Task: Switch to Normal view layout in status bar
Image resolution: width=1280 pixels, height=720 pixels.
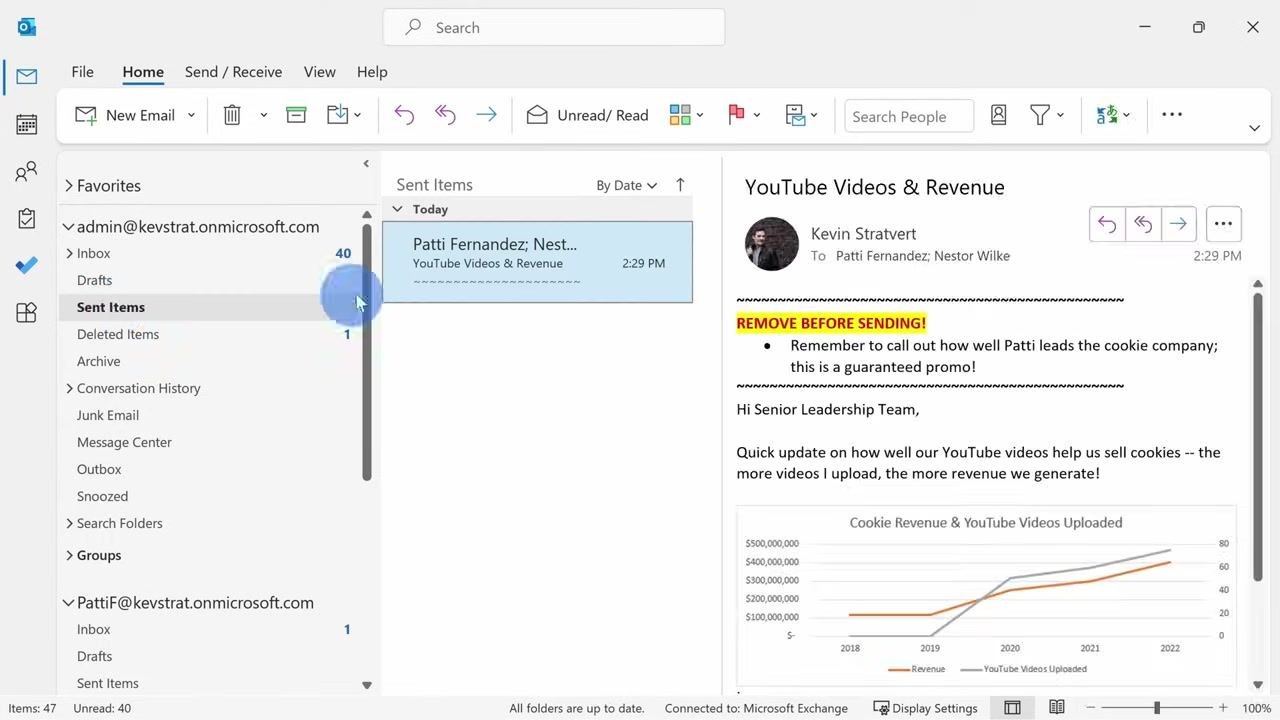Action: [1012, 708]
